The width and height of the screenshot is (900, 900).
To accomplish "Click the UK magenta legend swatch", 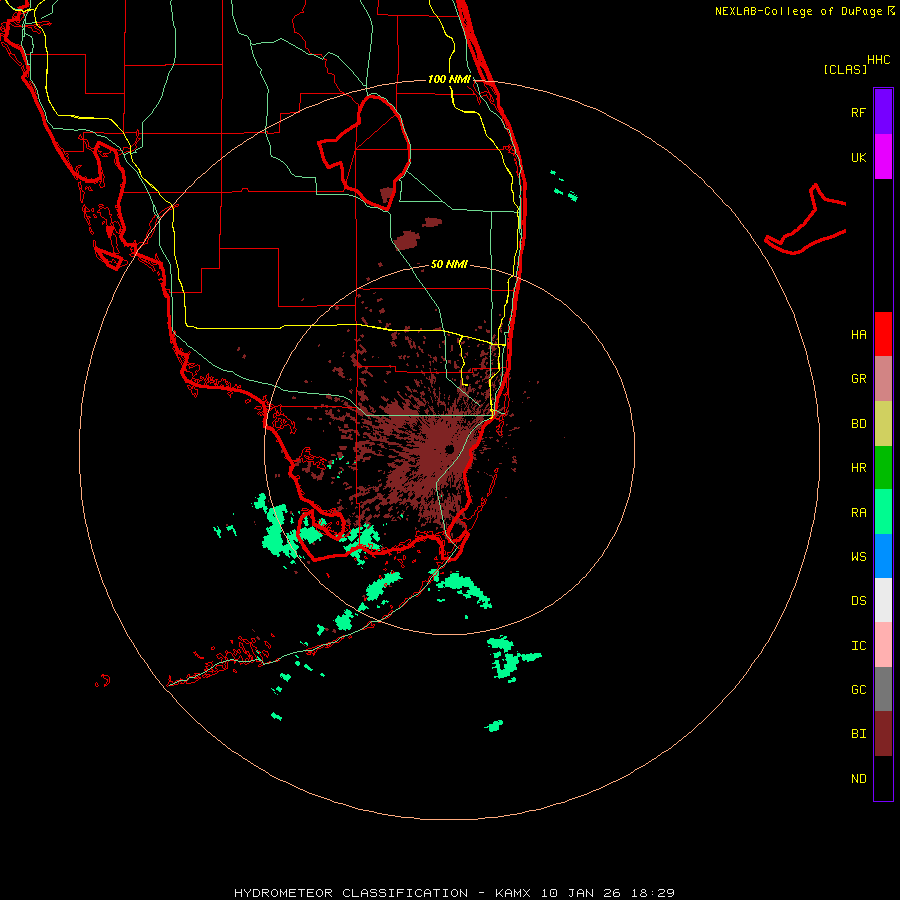I will click(883, 157).
